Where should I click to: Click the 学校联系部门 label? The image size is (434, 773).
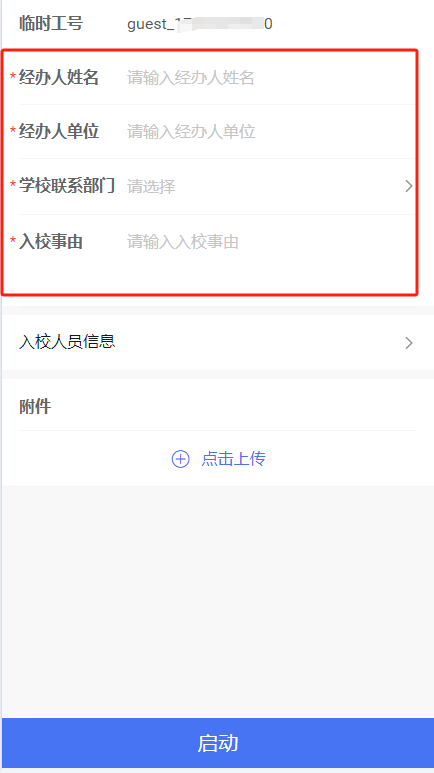click(67, 185)
